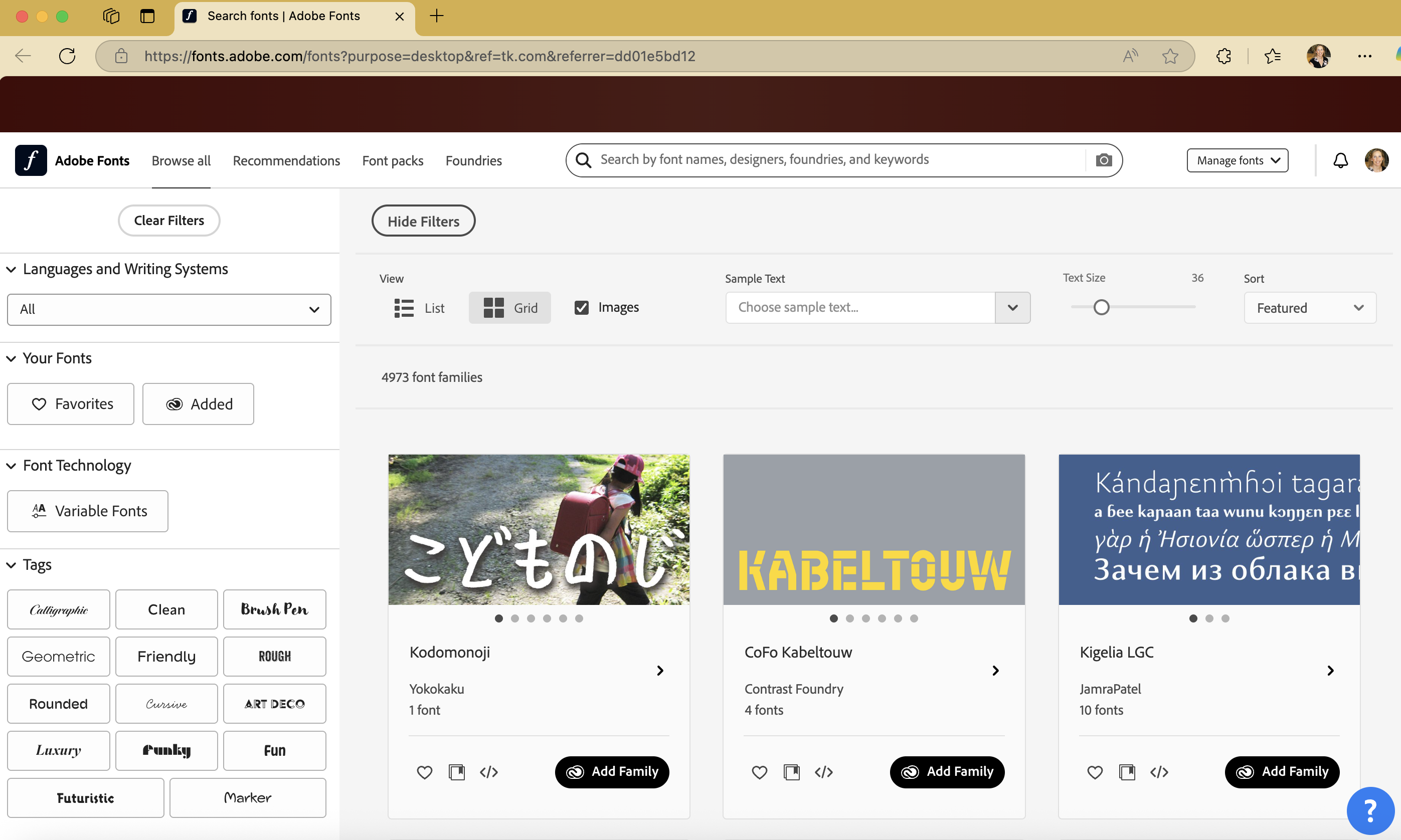The width and height of the screenshot is (1401, 840).
Task: Click the Hide Filters button
Action: point(424,221)
